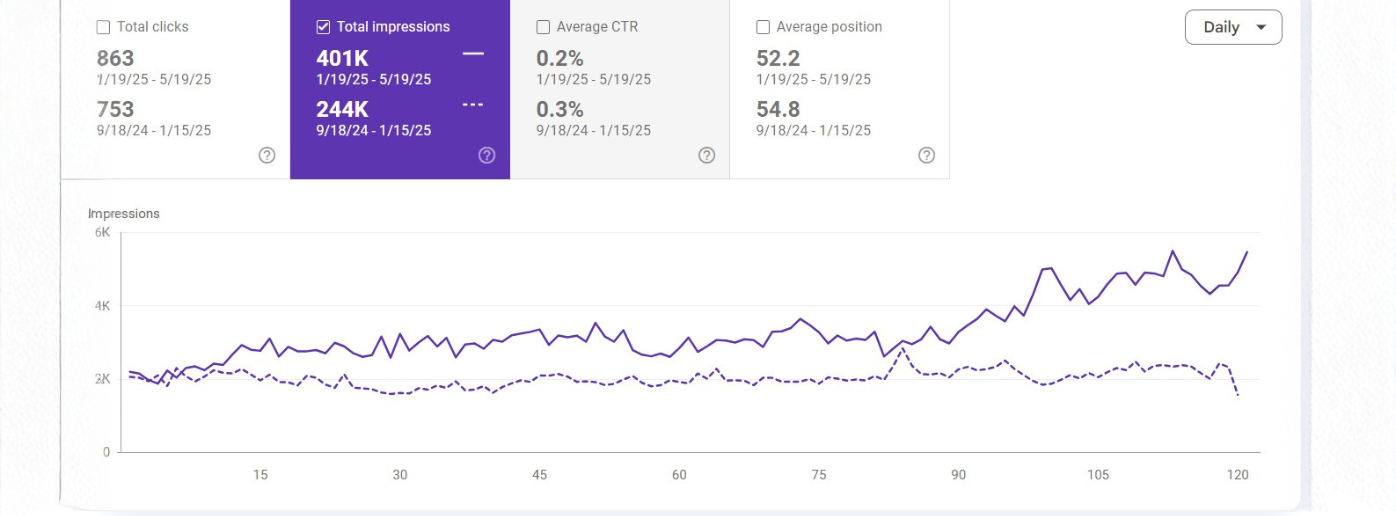Screen dimensions: 1396x516
Task: Uncheck the Total impressions checkbox
Action: 323,27
